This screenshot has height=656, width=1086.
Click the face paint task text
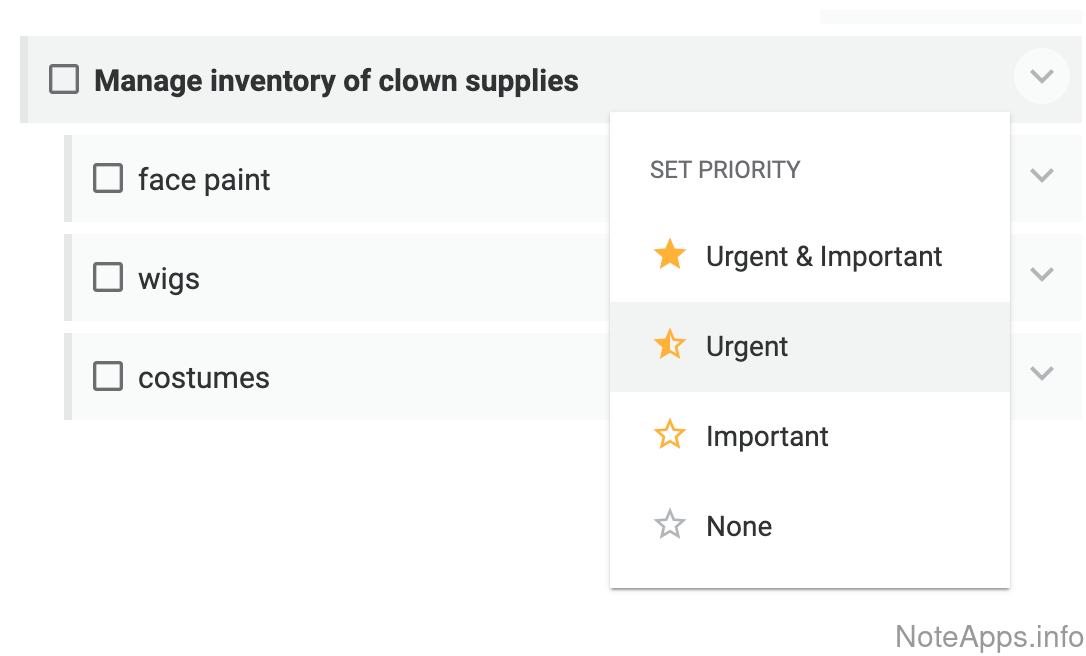(x=204, y=180)
